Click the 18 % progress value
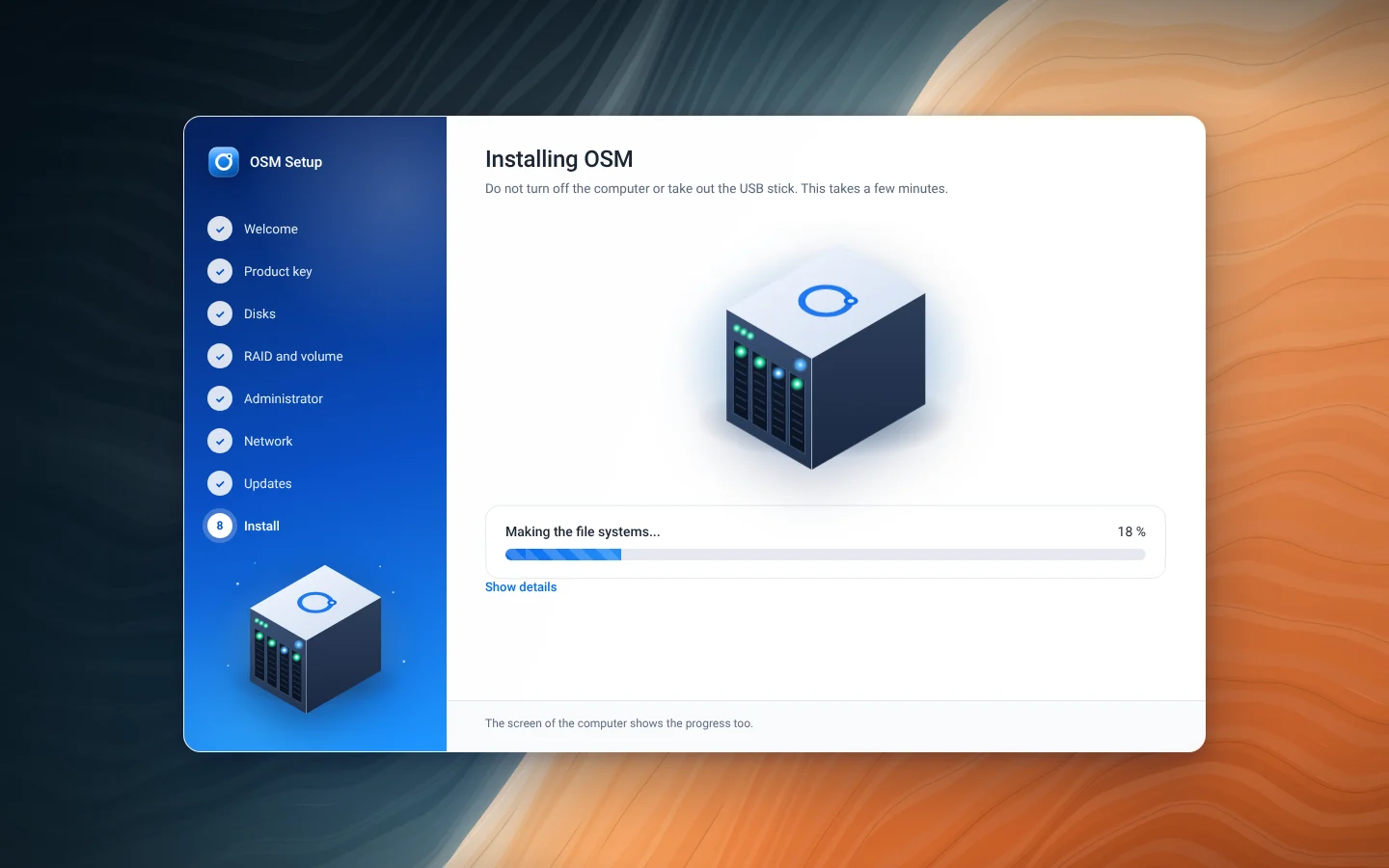Screen dimensions: 1389x868 [x=1131, y=531]
